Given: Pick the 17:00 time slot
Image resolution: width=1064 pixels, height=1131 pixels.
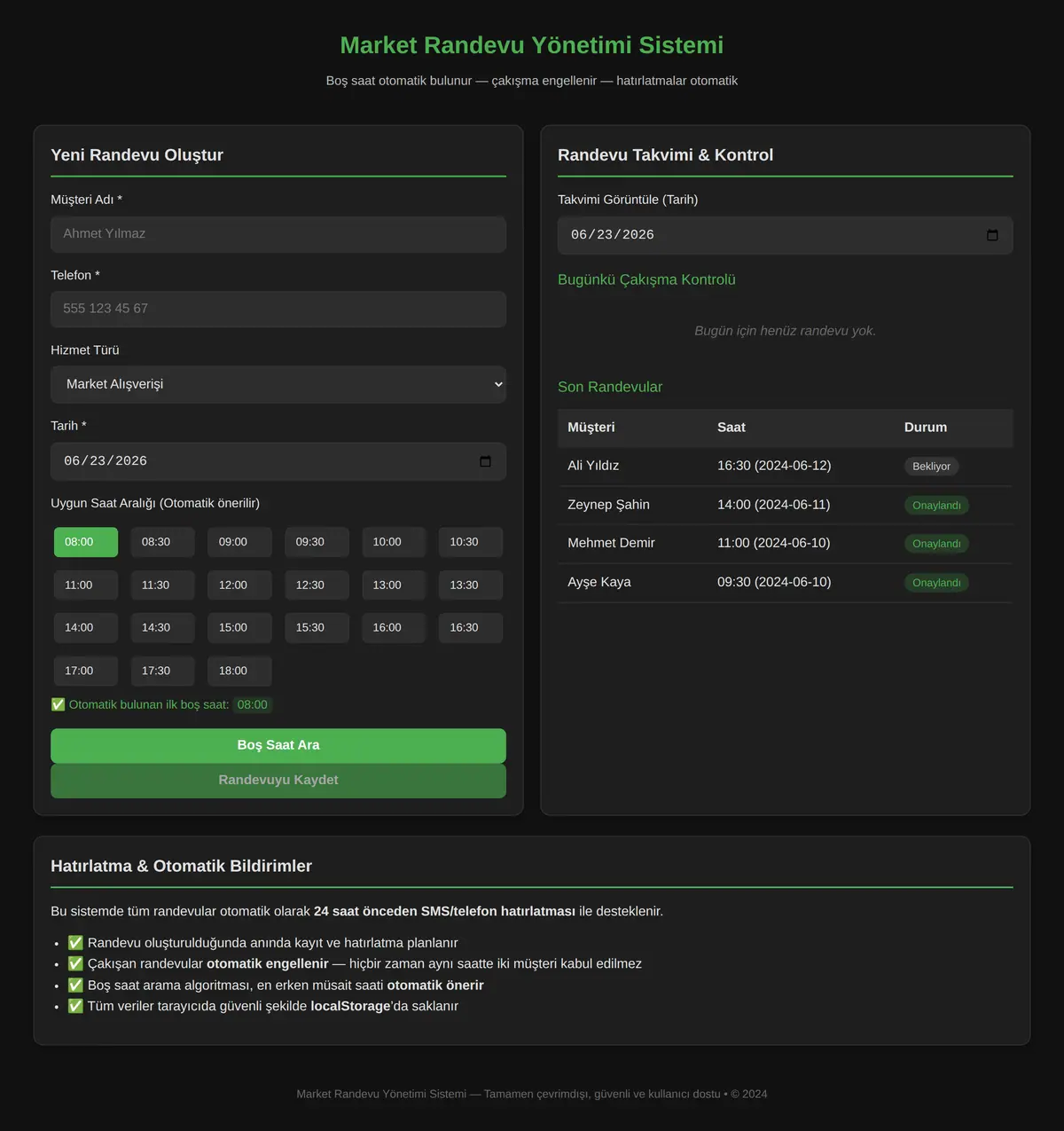Looking at the screenshot, I should [x=86, y=672].
